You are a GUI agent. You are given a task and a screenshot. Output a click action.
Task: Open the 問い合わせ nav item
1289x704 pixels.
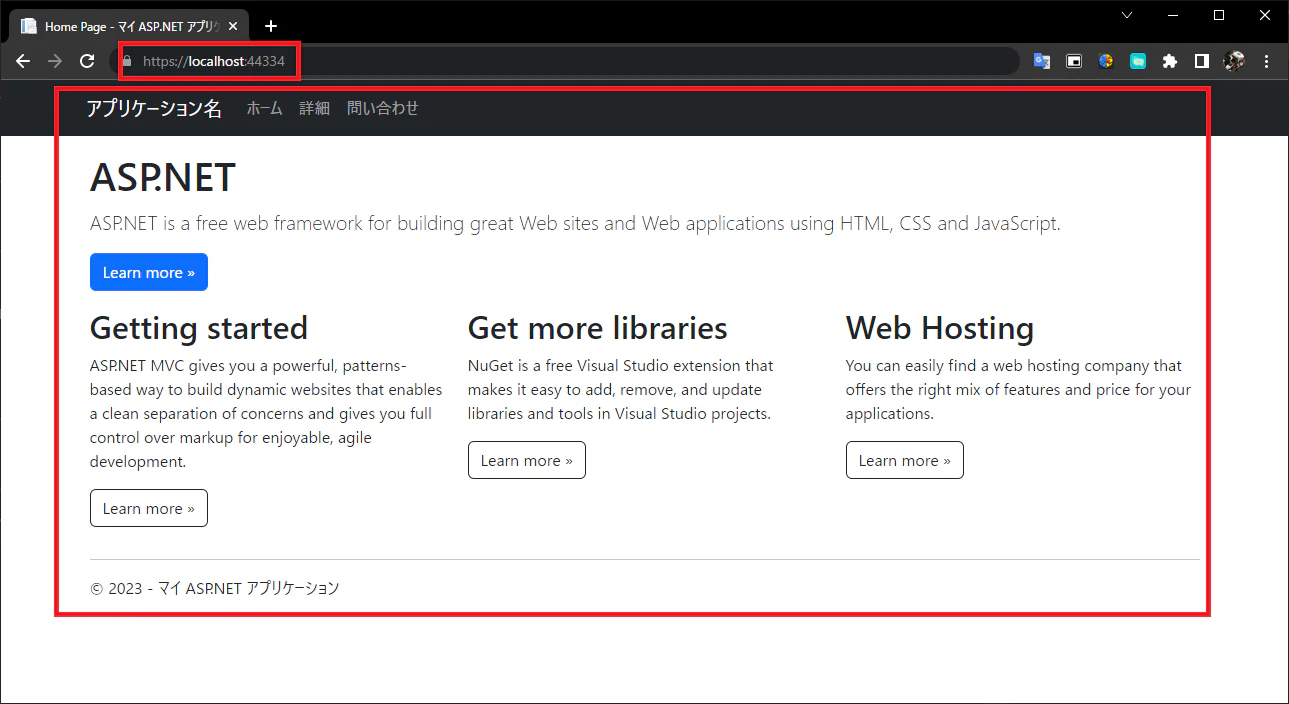383,108
